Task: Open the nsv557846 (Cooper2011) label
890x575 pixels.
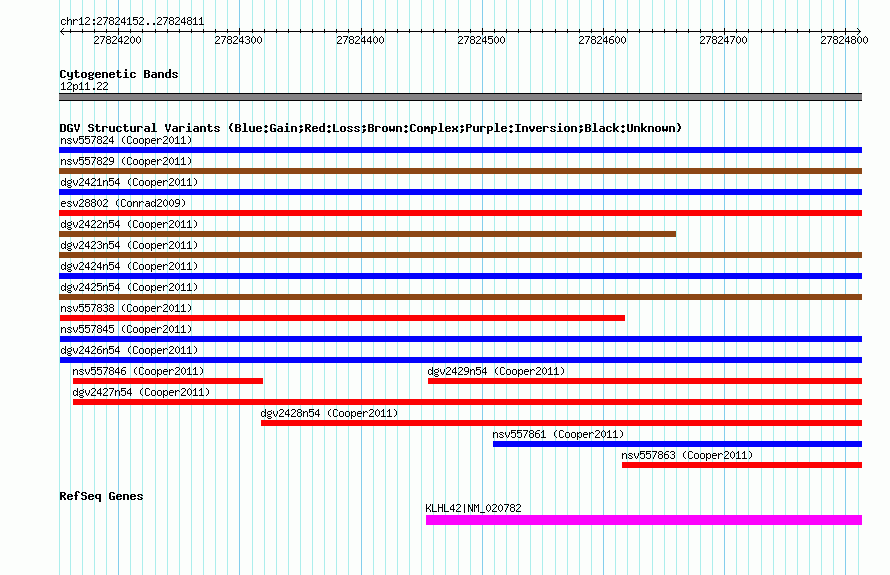Action: 138,371
